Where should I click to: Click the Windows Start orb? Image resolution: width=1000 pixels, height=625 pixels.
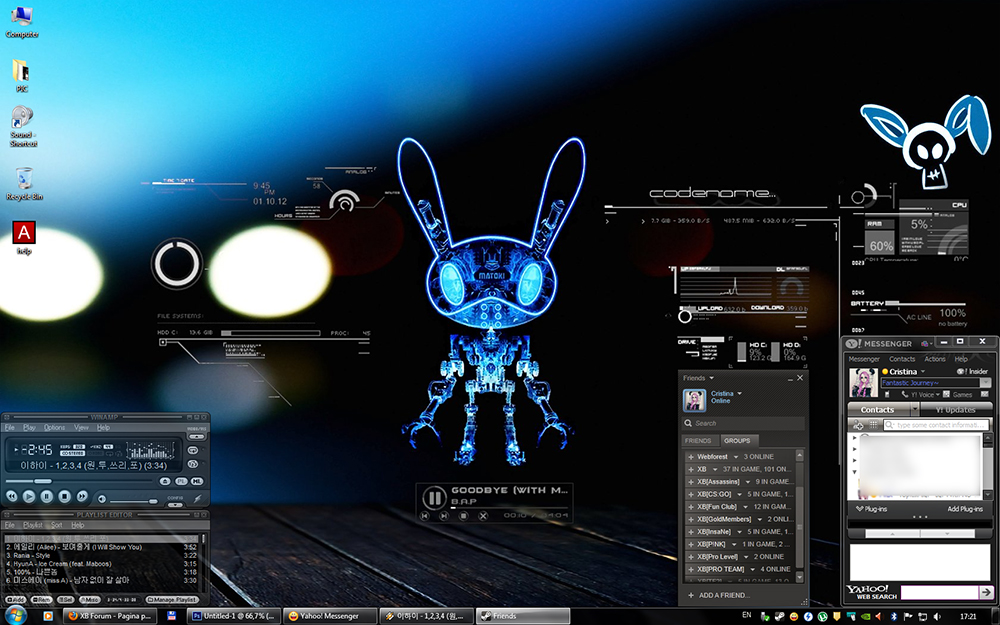click(16, 616)
